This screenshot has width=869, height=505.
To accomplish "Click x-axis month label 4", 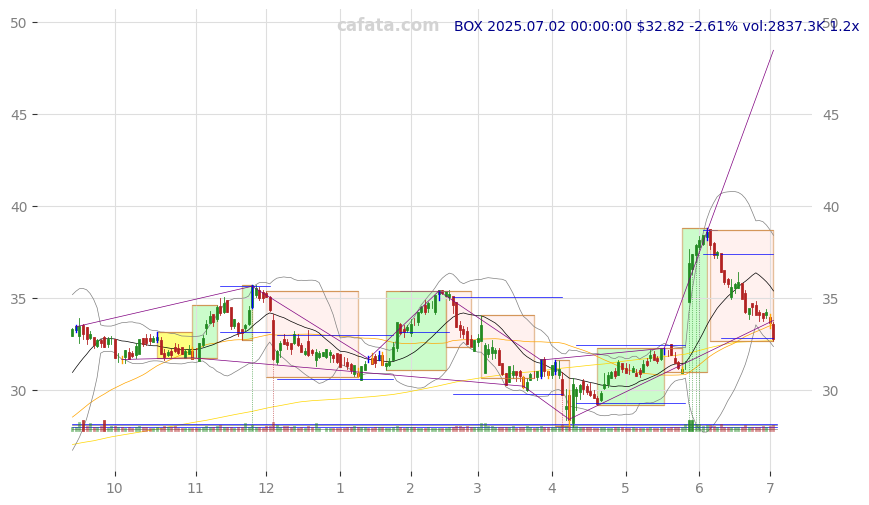I will pyautogui.click(x=552, y=488).
